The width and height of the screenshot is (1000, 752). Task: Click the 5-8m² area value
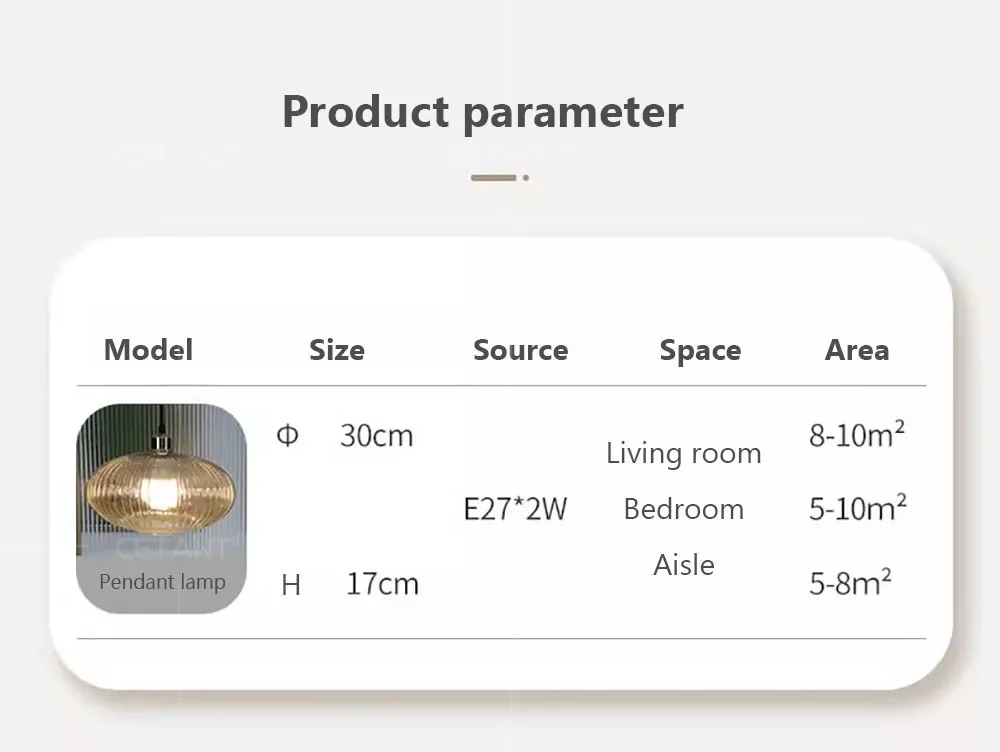click(x=851, y=583)
